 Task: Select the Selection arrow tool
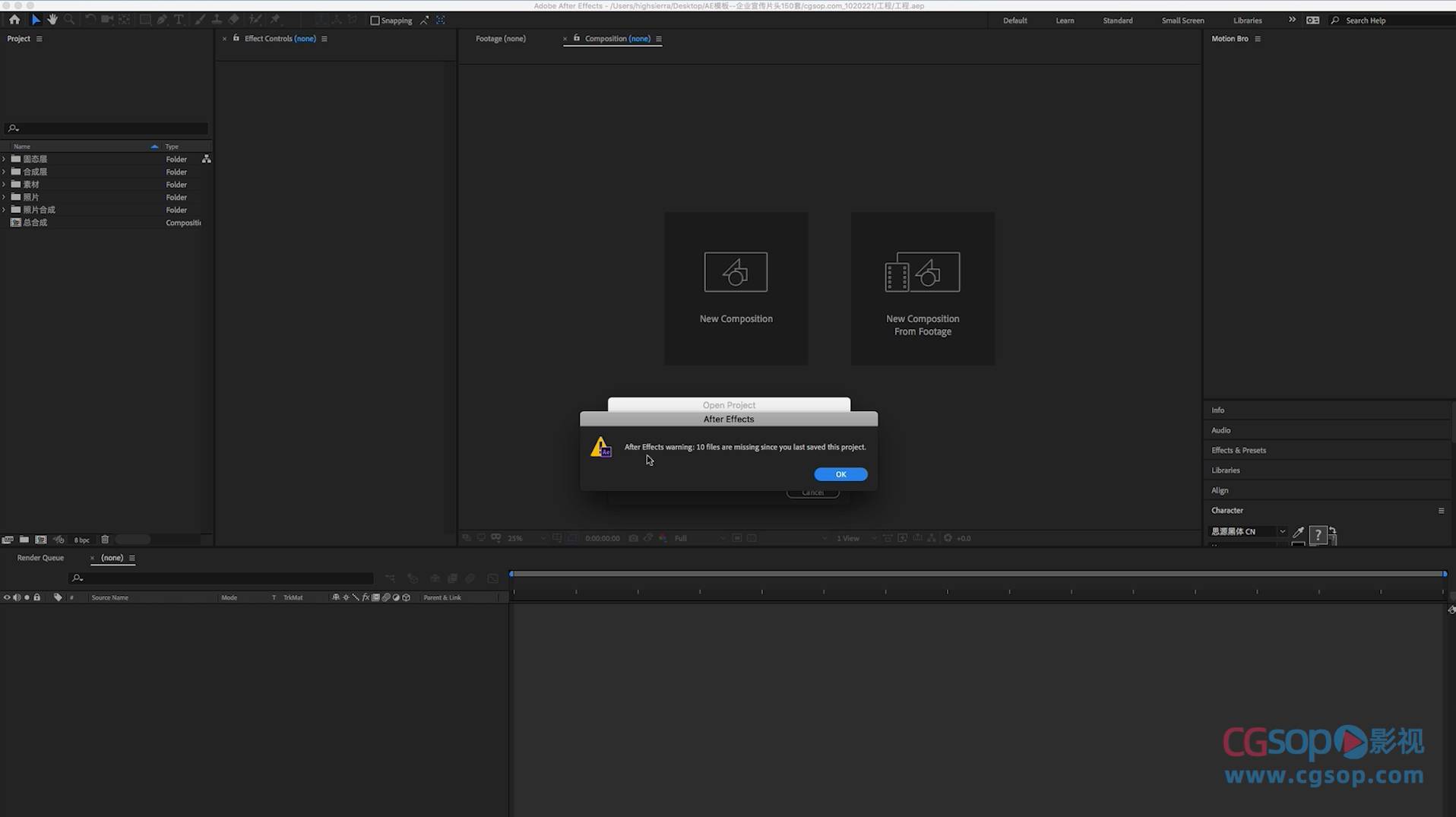click(x=35, y=20)
